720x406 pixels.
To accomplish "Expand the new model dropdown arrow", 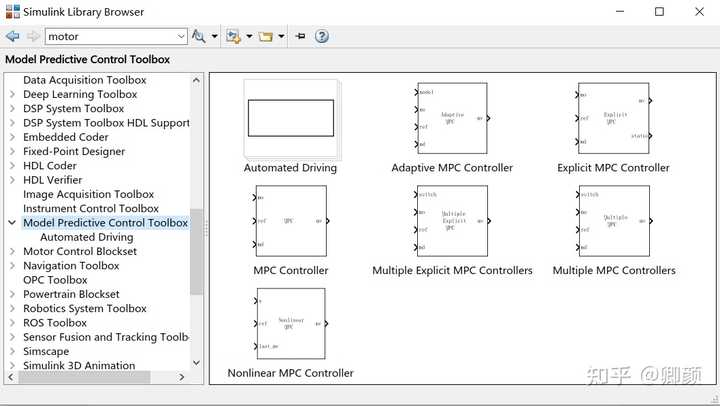I will (249, 36).
